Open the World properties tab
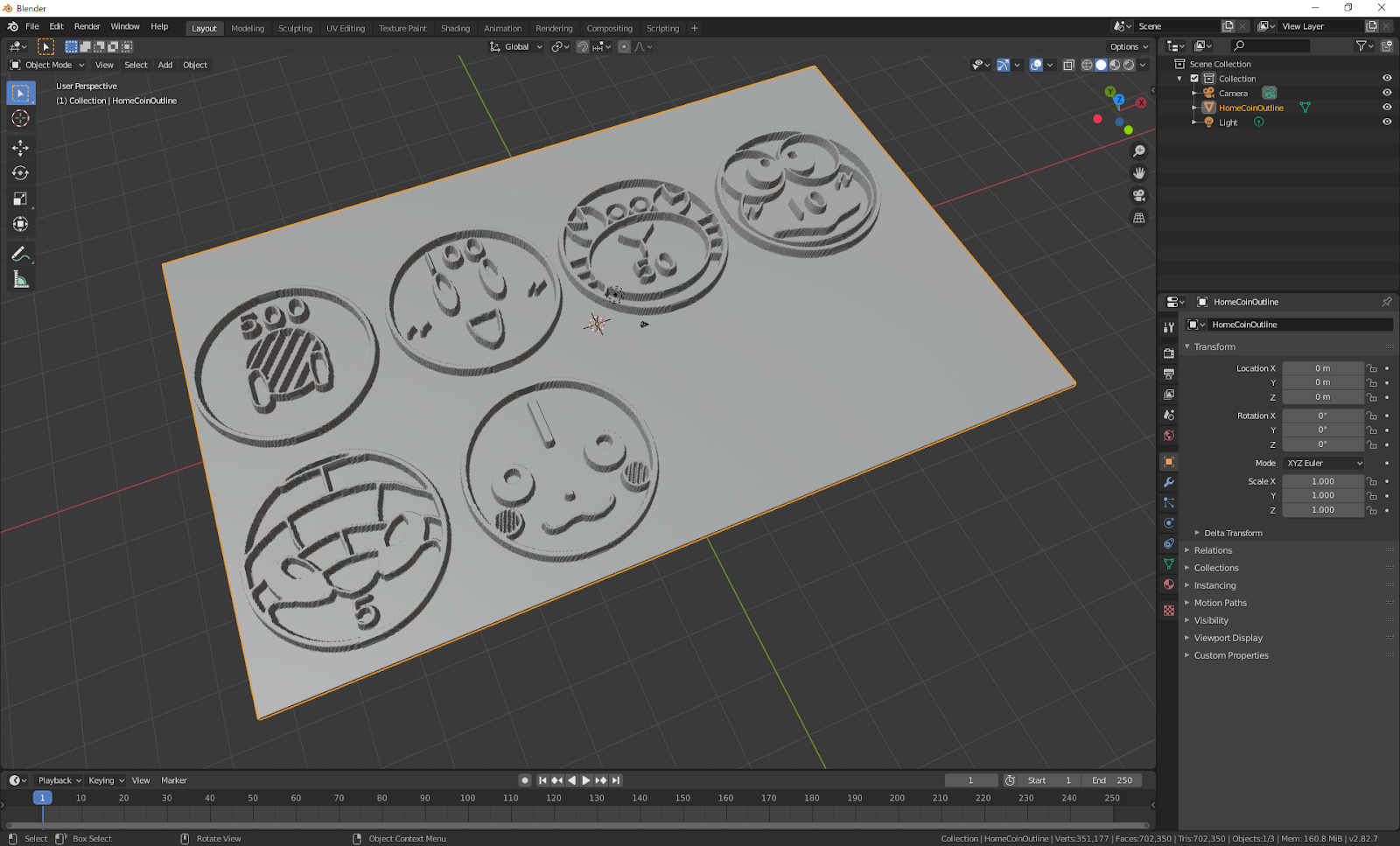The width and height of the screenshot is (1400, 846). (1168, 436)
